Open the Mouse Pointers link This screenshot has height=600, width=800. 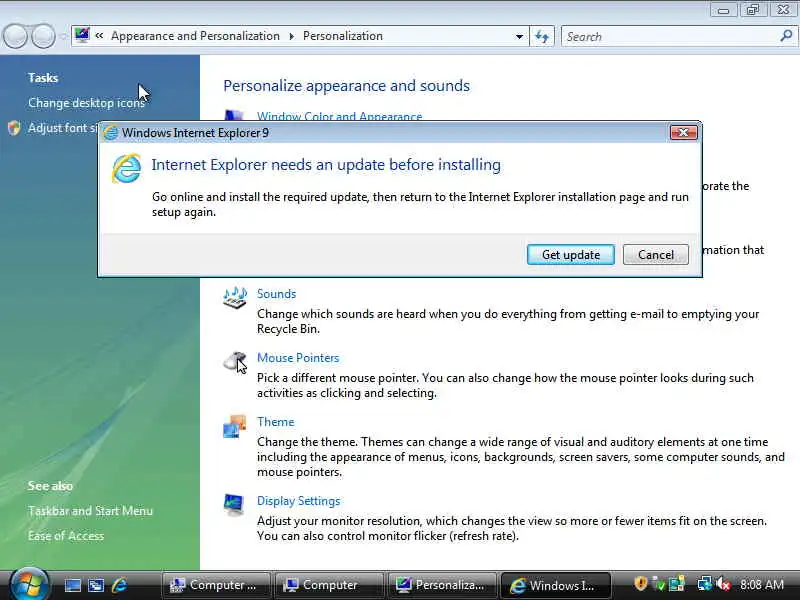click(298, 358)
